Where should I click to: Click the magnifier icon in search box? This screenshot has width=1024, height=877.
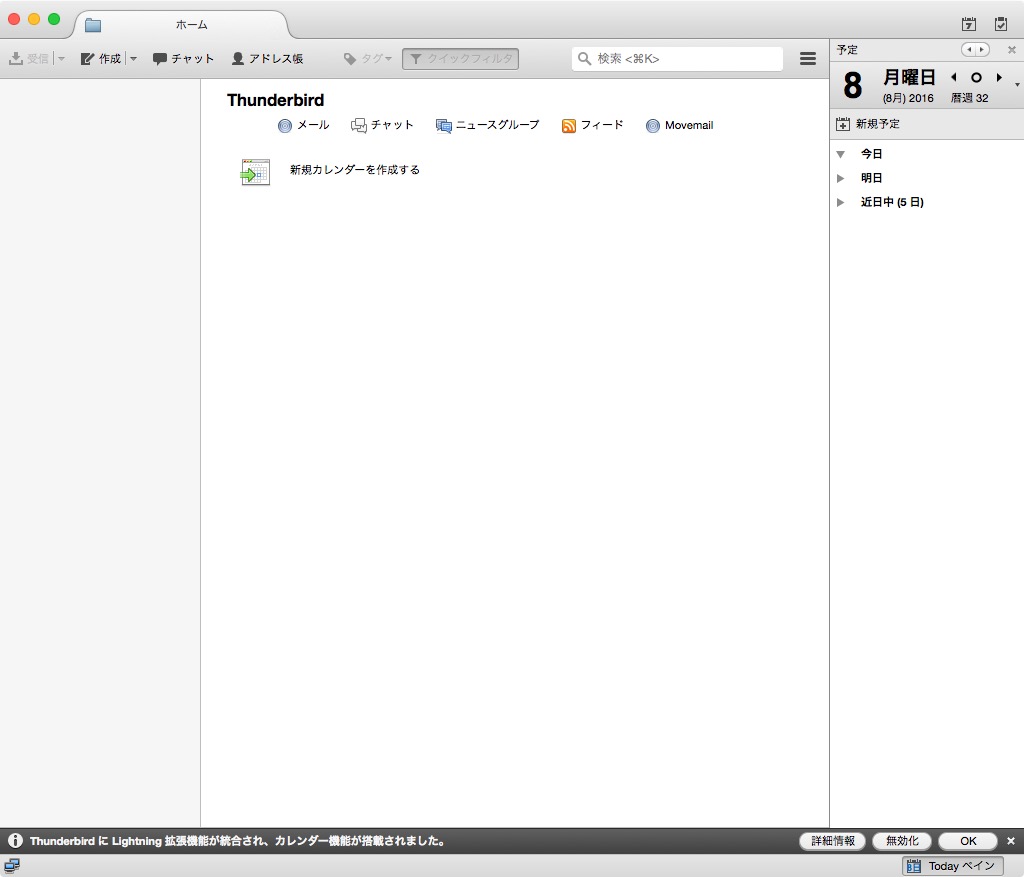click(584, 59)
